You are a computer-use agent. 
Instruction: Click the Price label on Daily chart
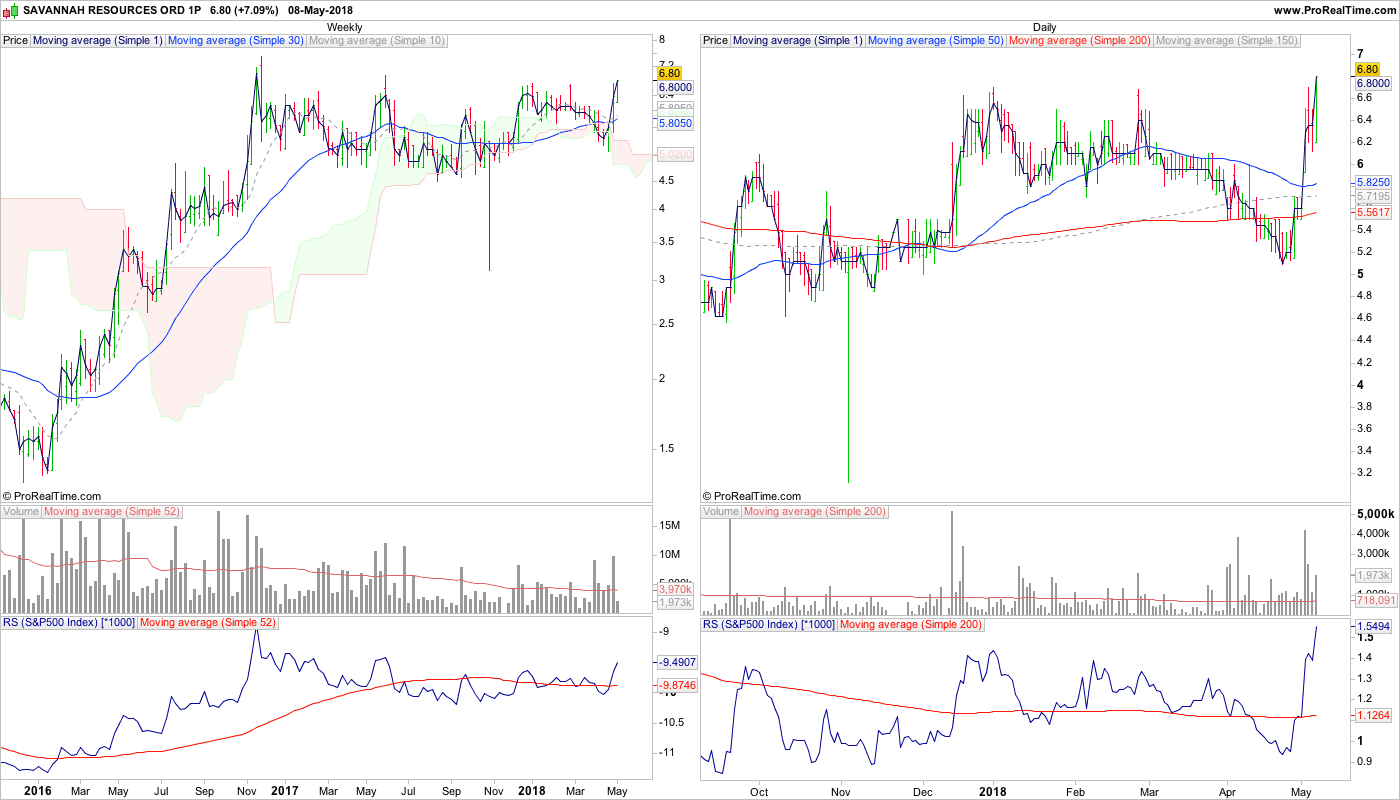click(x=715, y=41)
